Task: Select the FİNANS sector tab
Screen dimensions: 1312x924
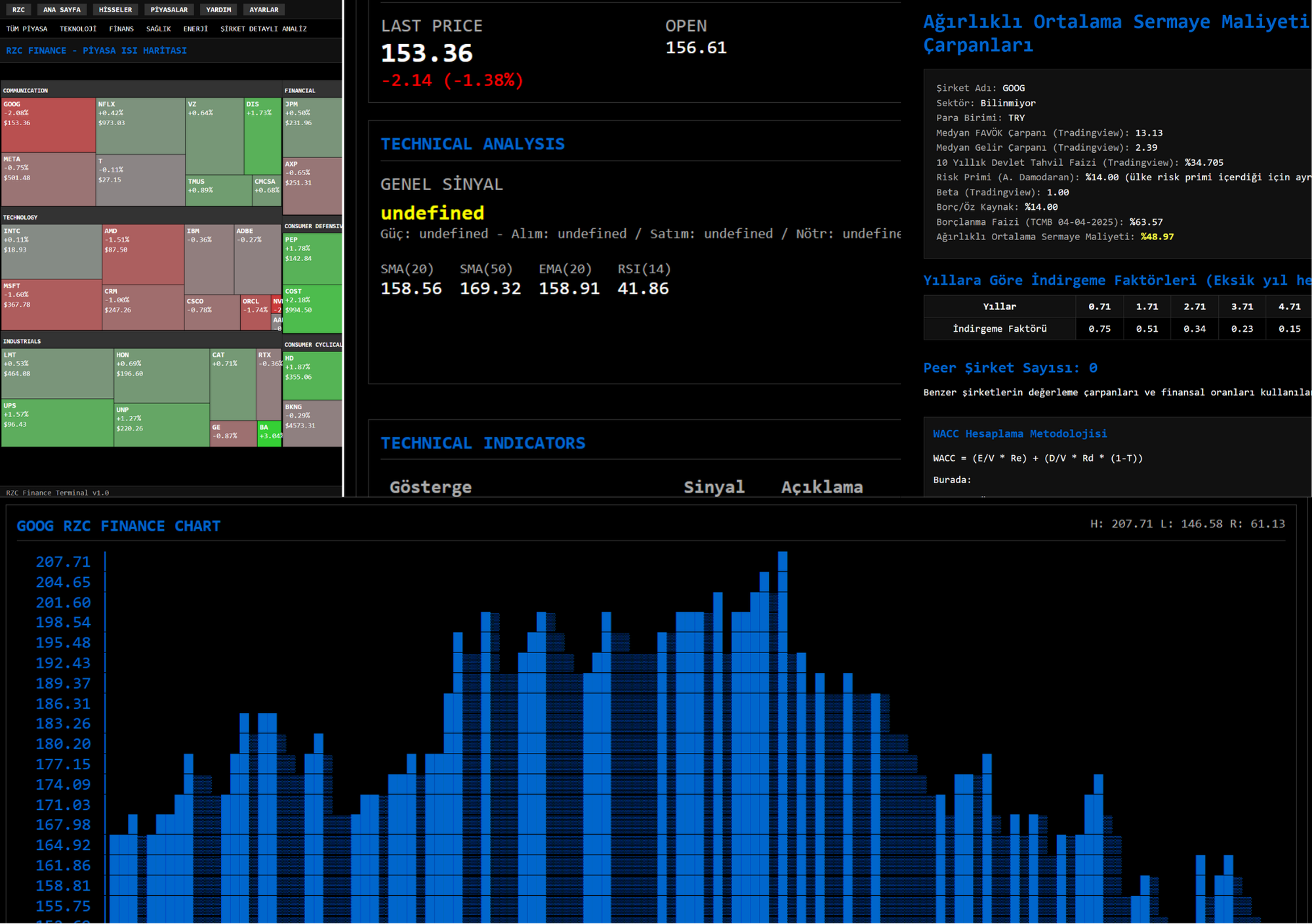Action: [121, 29]
